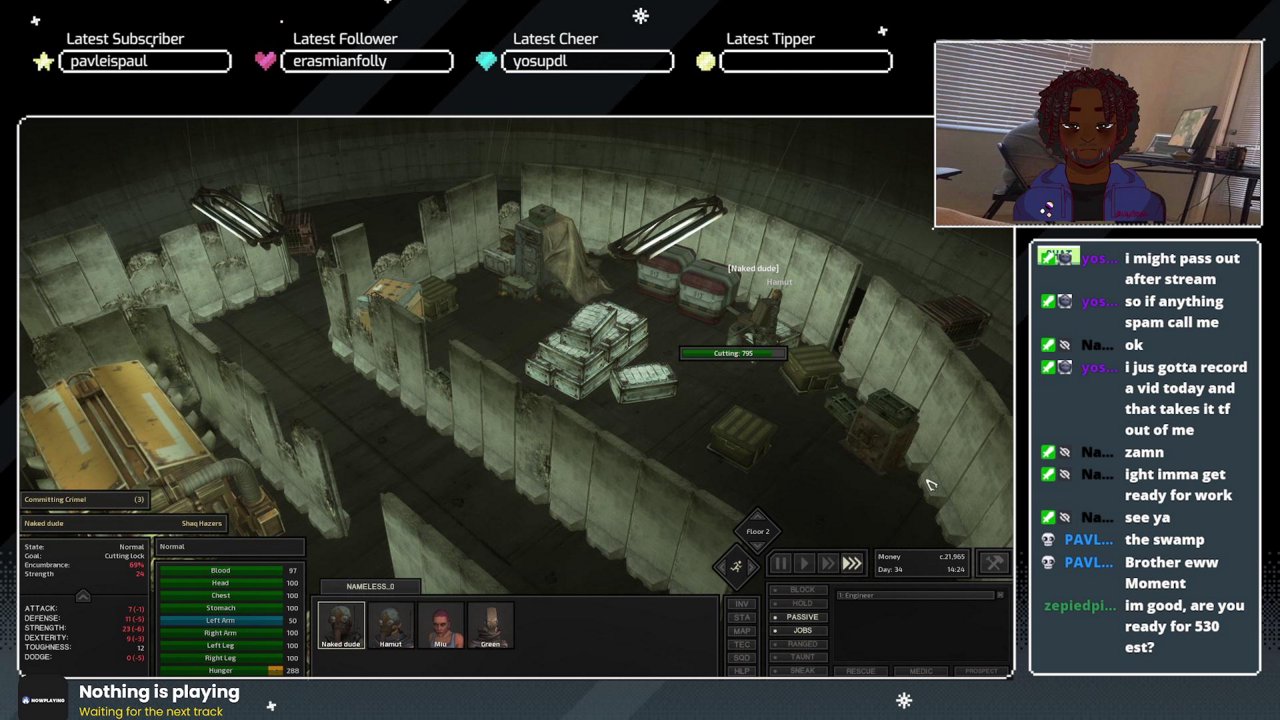Go up a floor with the up arrow

point(757,514)
